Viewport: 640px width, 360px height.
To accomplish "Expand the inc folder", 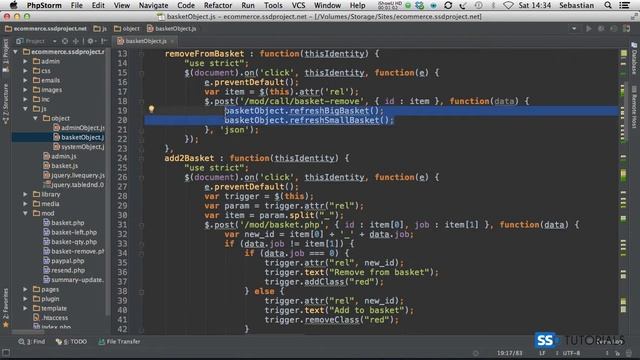I will click(x=25, y=99).
